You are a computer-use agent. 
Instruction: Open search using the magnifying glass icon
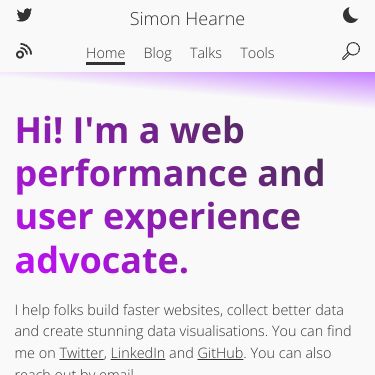[x=351, y=51]
